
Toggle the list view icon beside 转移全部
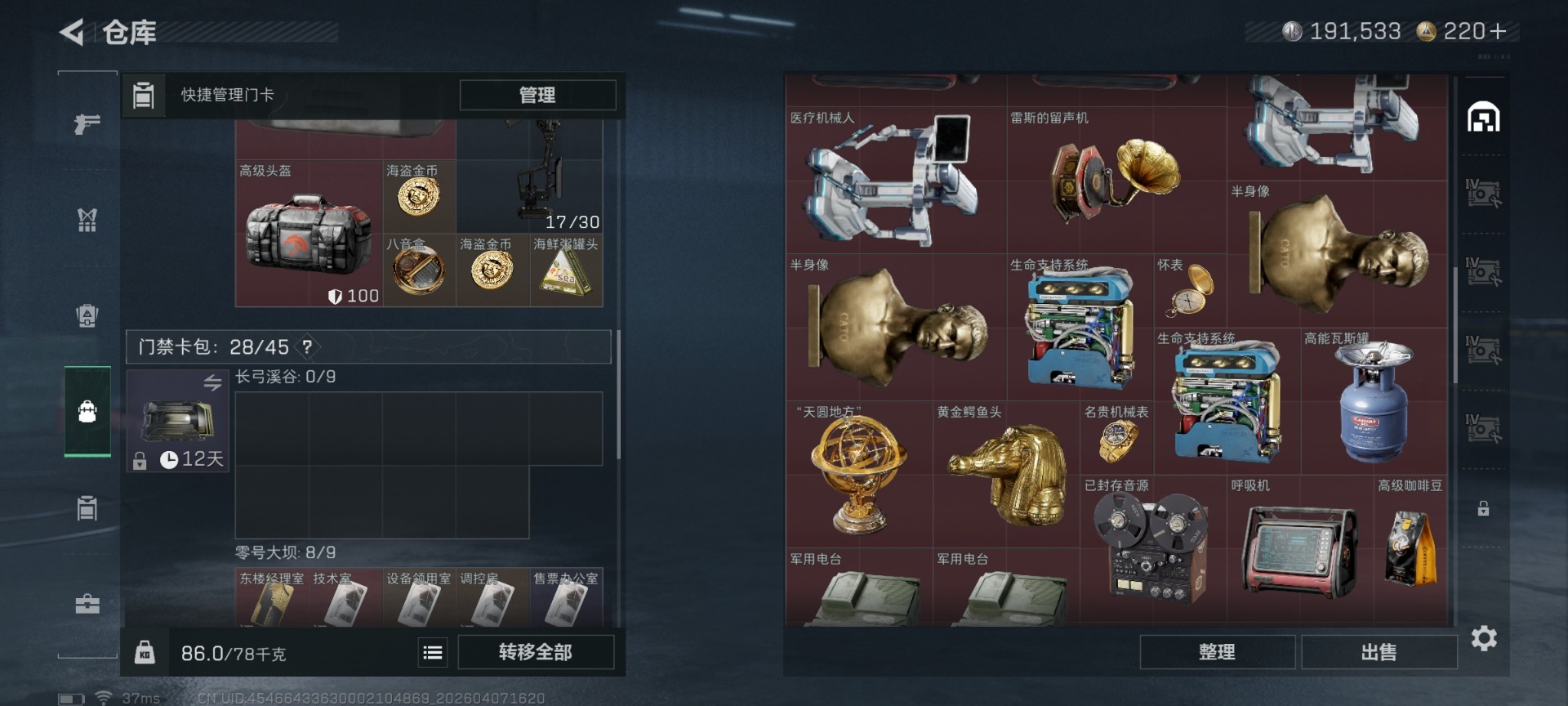point(433,652)
